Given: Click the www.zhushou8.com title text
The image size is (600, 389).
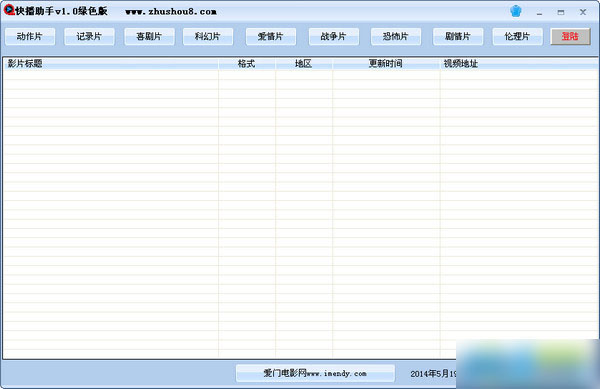Looking at the screenshot, I should (171, 12).
